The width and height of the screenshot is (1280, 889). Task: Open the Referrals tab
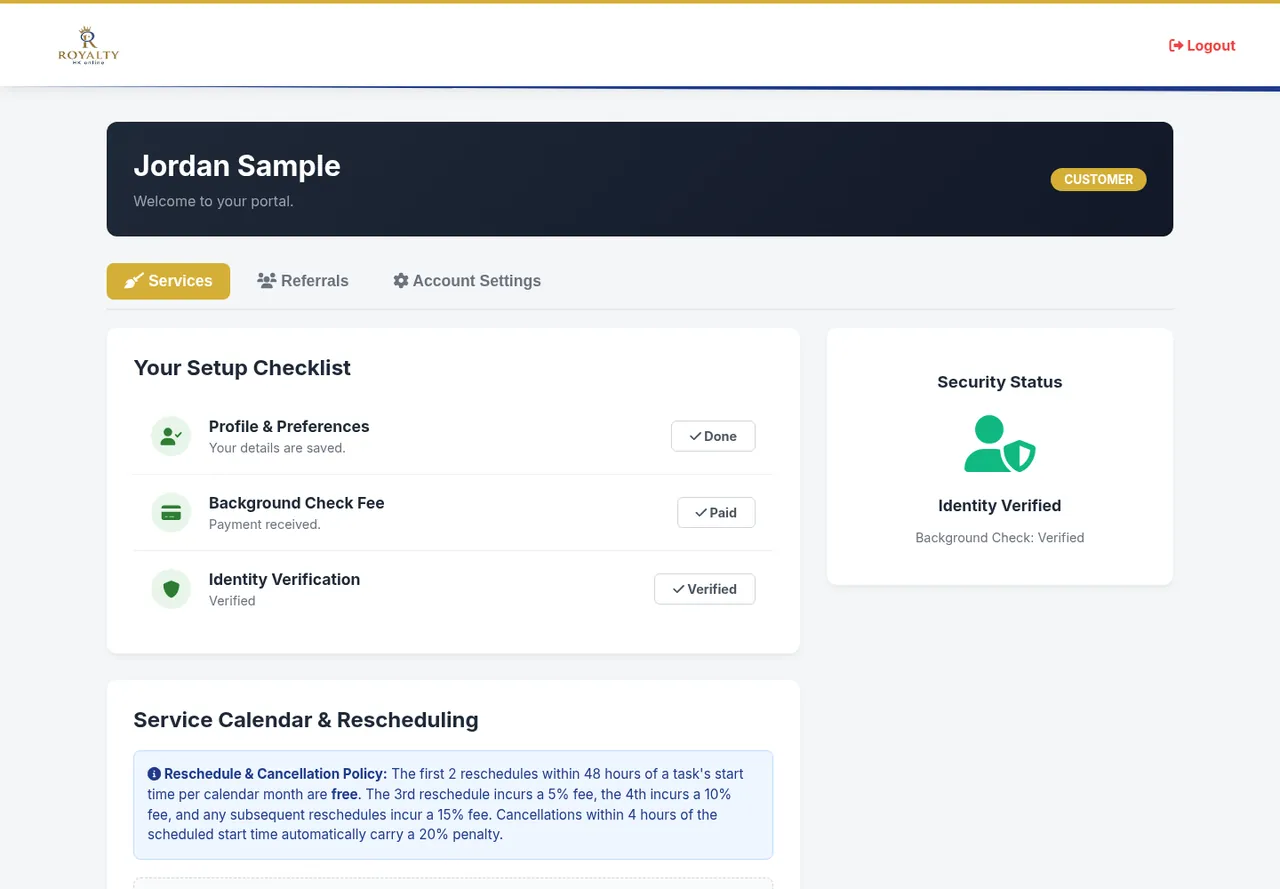(303, 281)
